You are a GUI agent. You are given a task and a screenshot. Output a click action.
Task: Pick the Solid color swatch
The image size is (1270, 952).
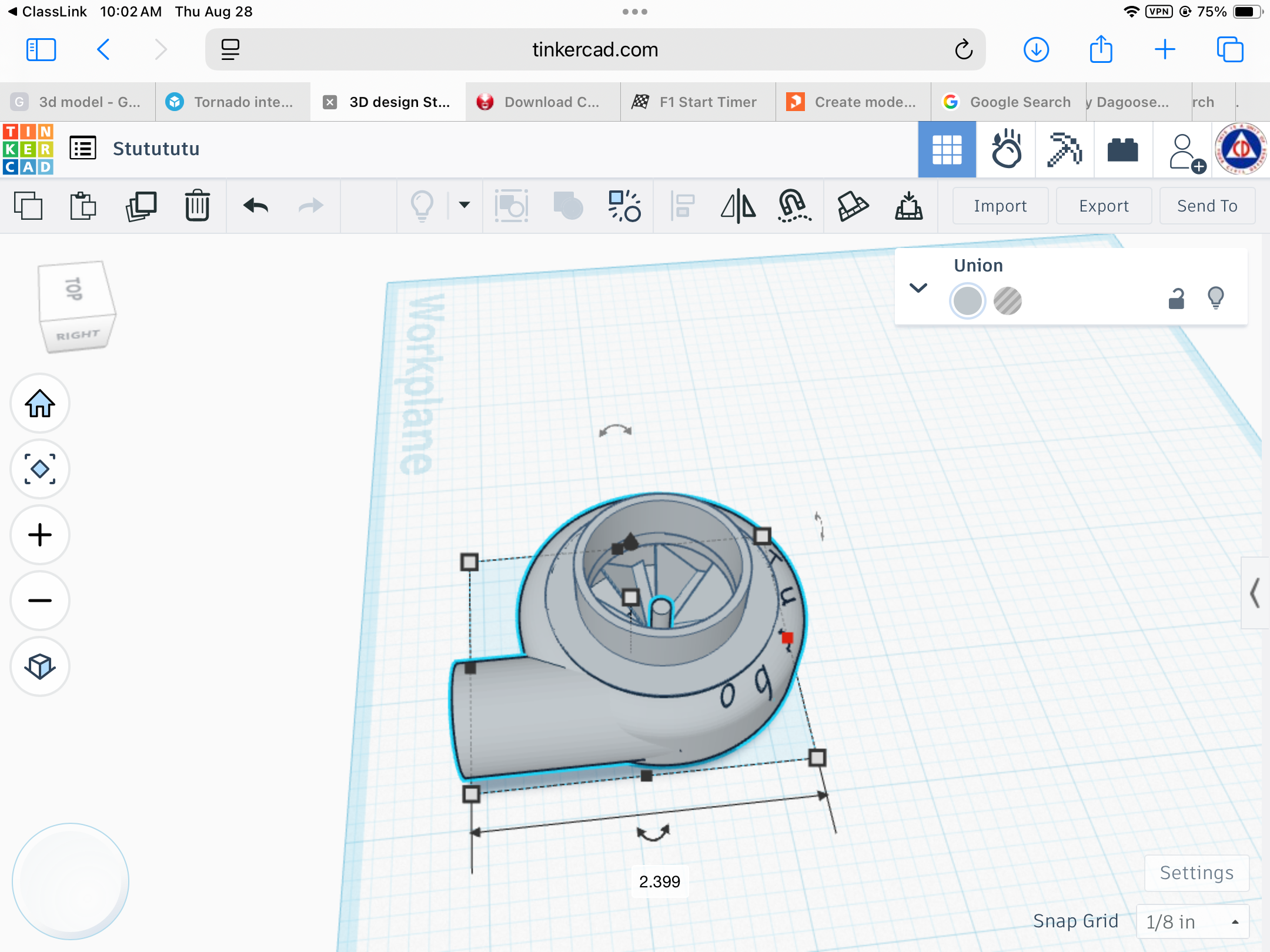coord(967,301)
